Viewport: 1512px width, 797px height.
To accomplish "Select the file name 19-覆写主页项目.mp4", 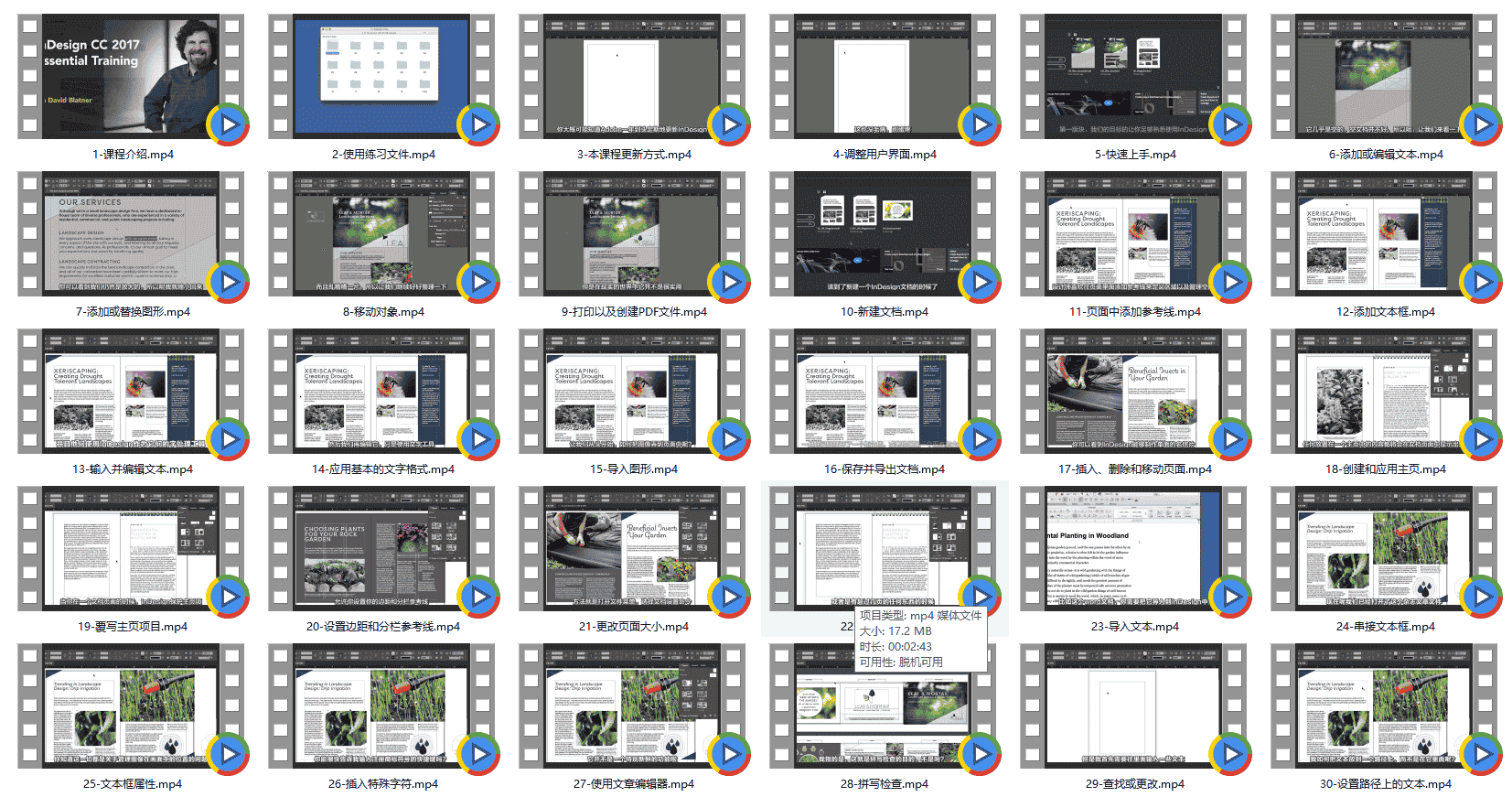I will point(133,627).
